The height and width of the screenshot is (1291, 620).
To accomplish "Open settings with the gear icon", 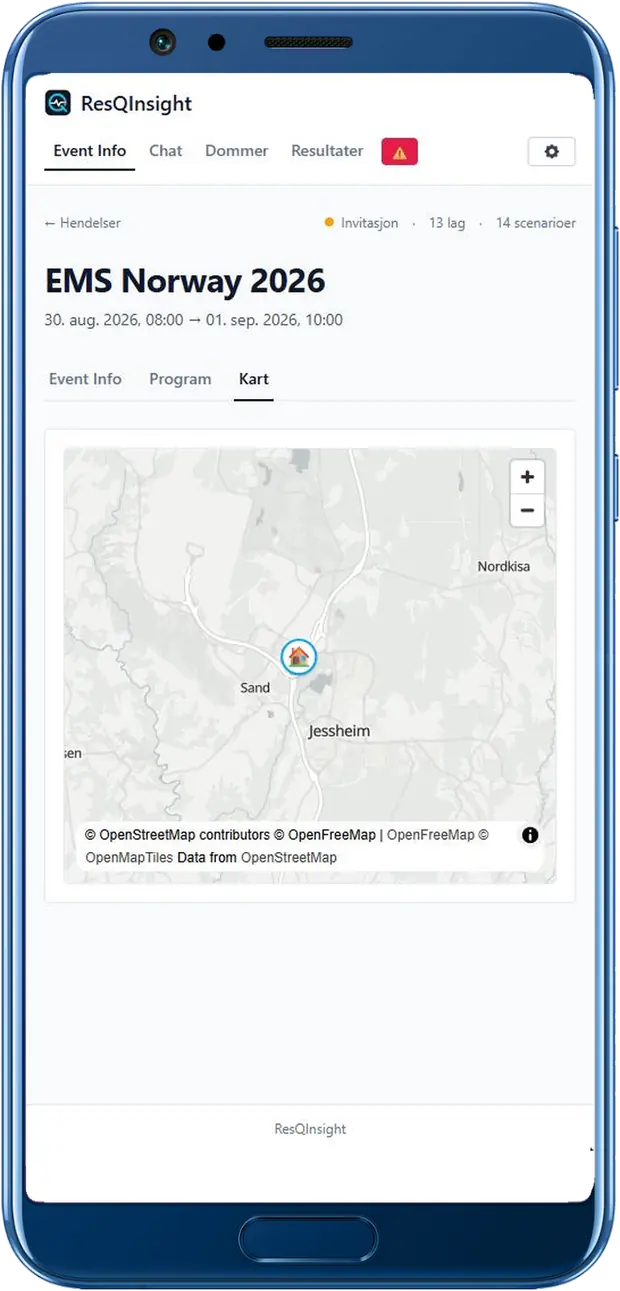I will pyautogui.click(x=551, y=152).
